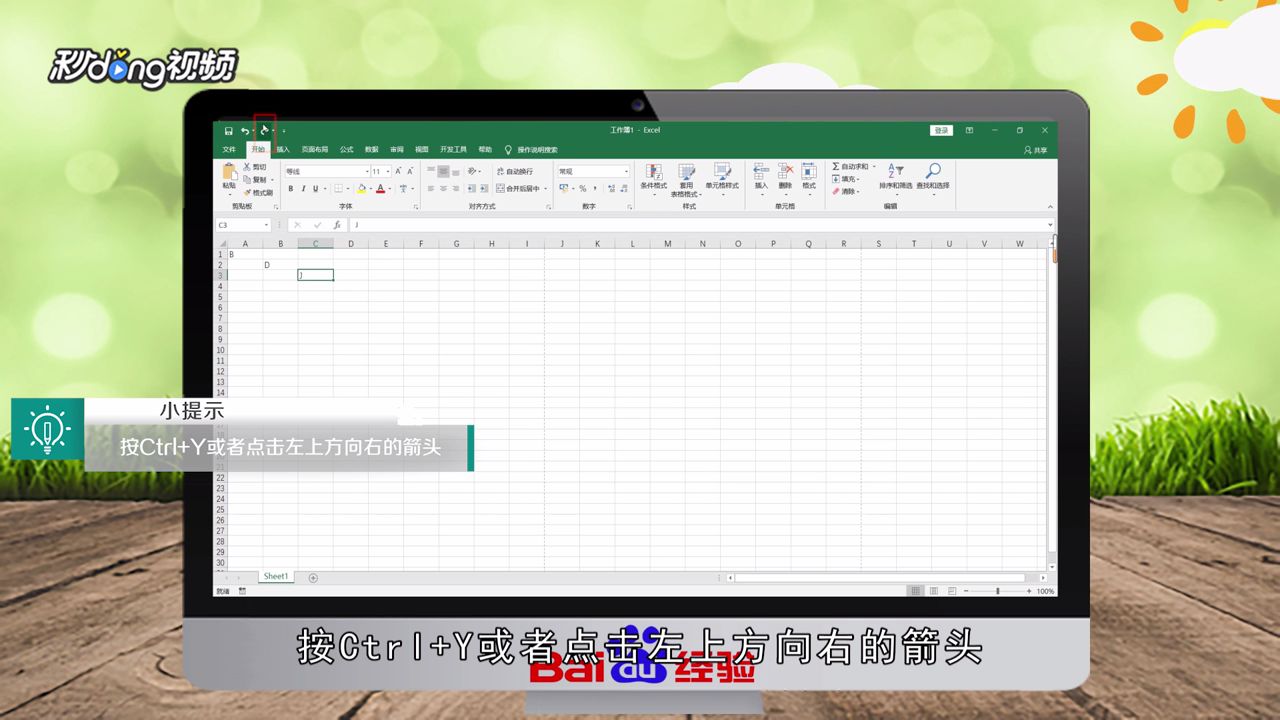This screenshot has width=1280, height=720.
Task: Click the decrease decimal icon
Action: [x=625, y=188]
